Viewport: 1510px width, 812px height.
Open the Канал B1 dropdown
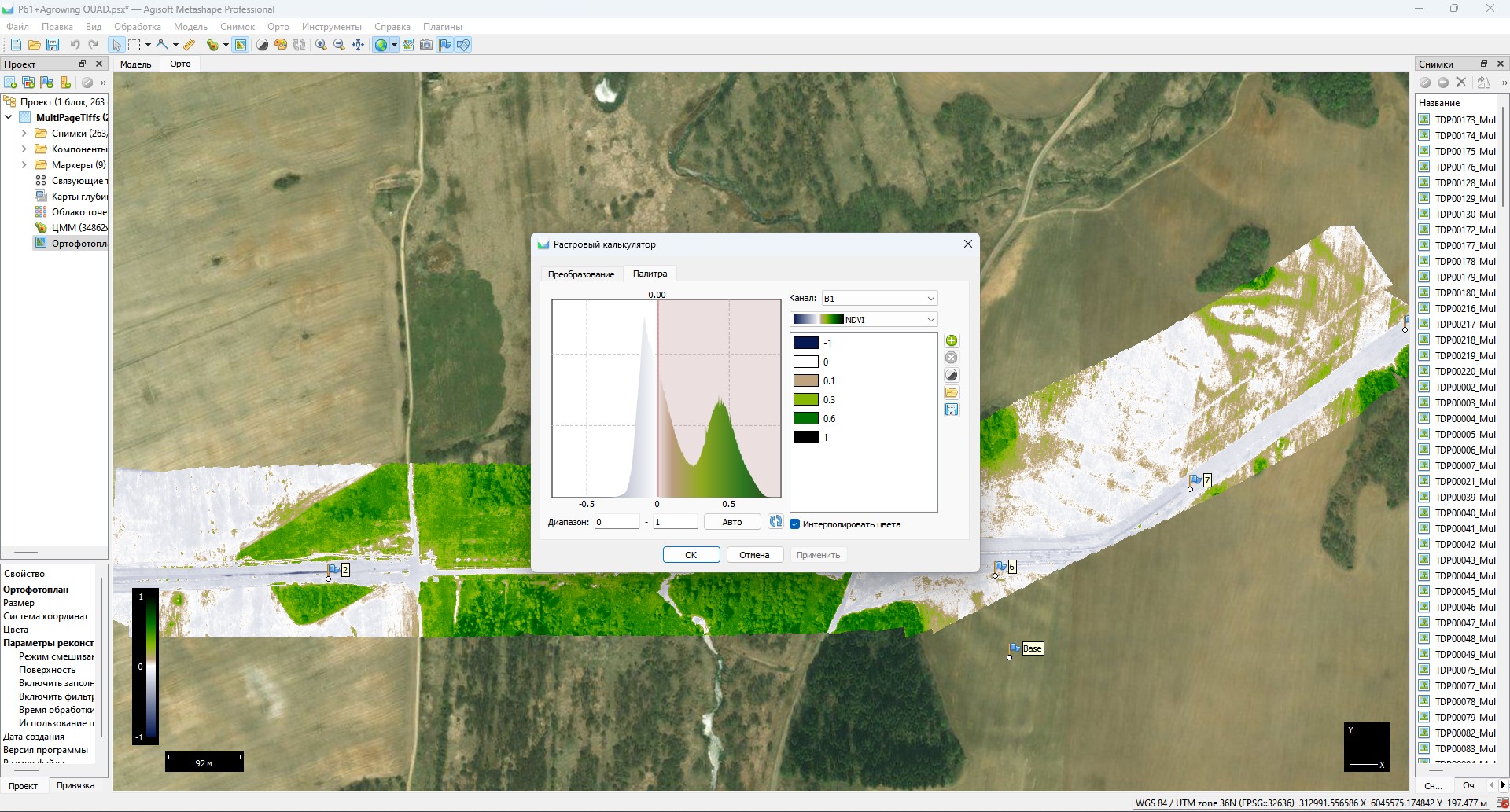pos(879,298)
